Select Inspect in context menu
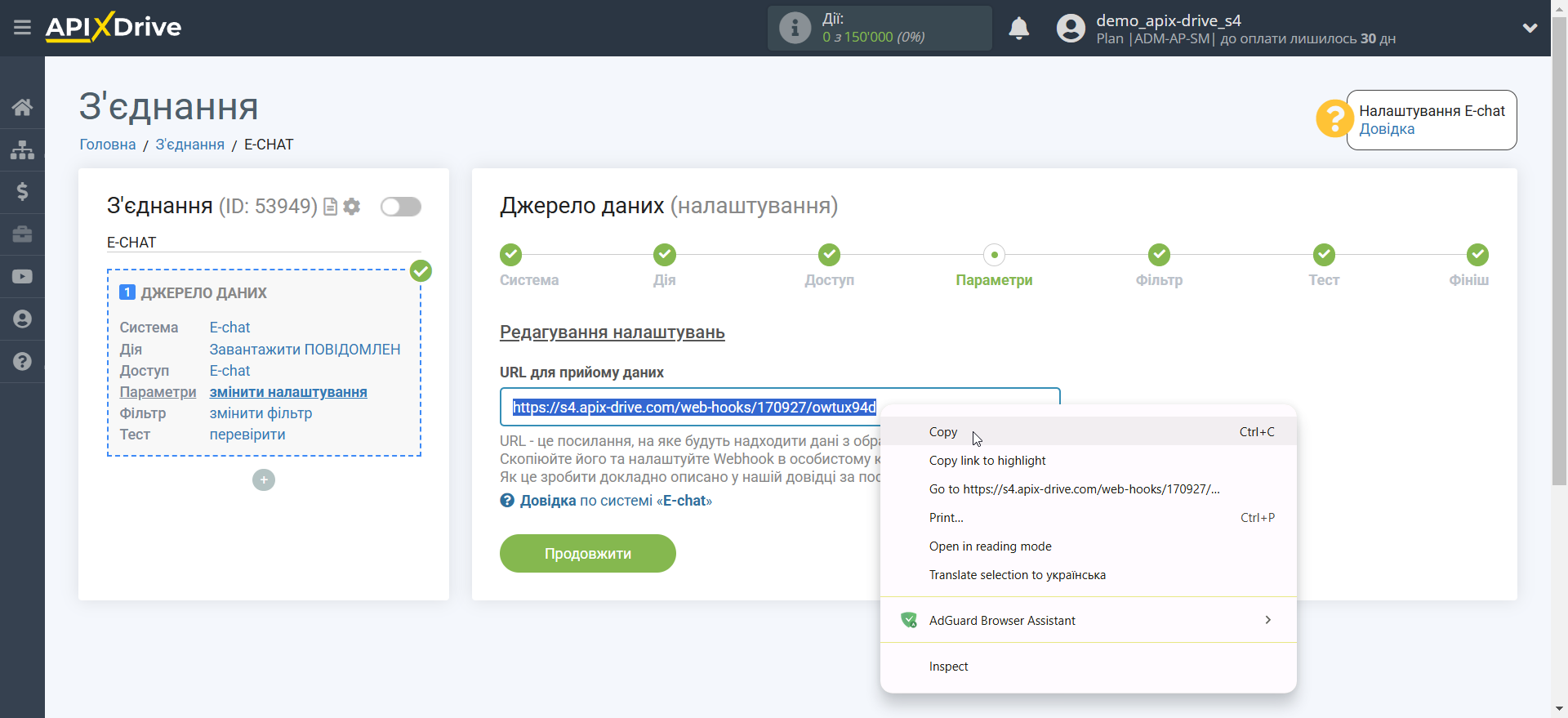The height and width of the screenshot is (718, 1568). tap(1089, 667)
